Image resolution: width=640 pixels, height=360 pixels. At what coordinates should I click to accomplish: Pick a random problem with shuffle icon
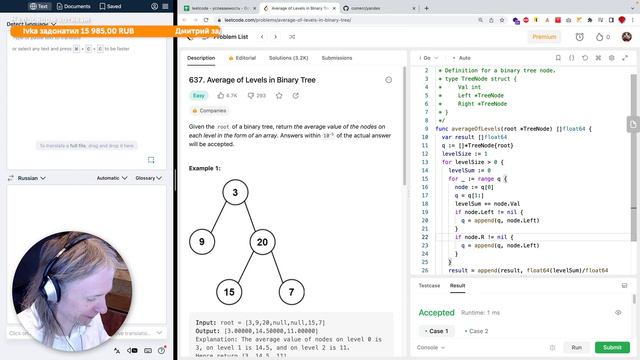292,37
